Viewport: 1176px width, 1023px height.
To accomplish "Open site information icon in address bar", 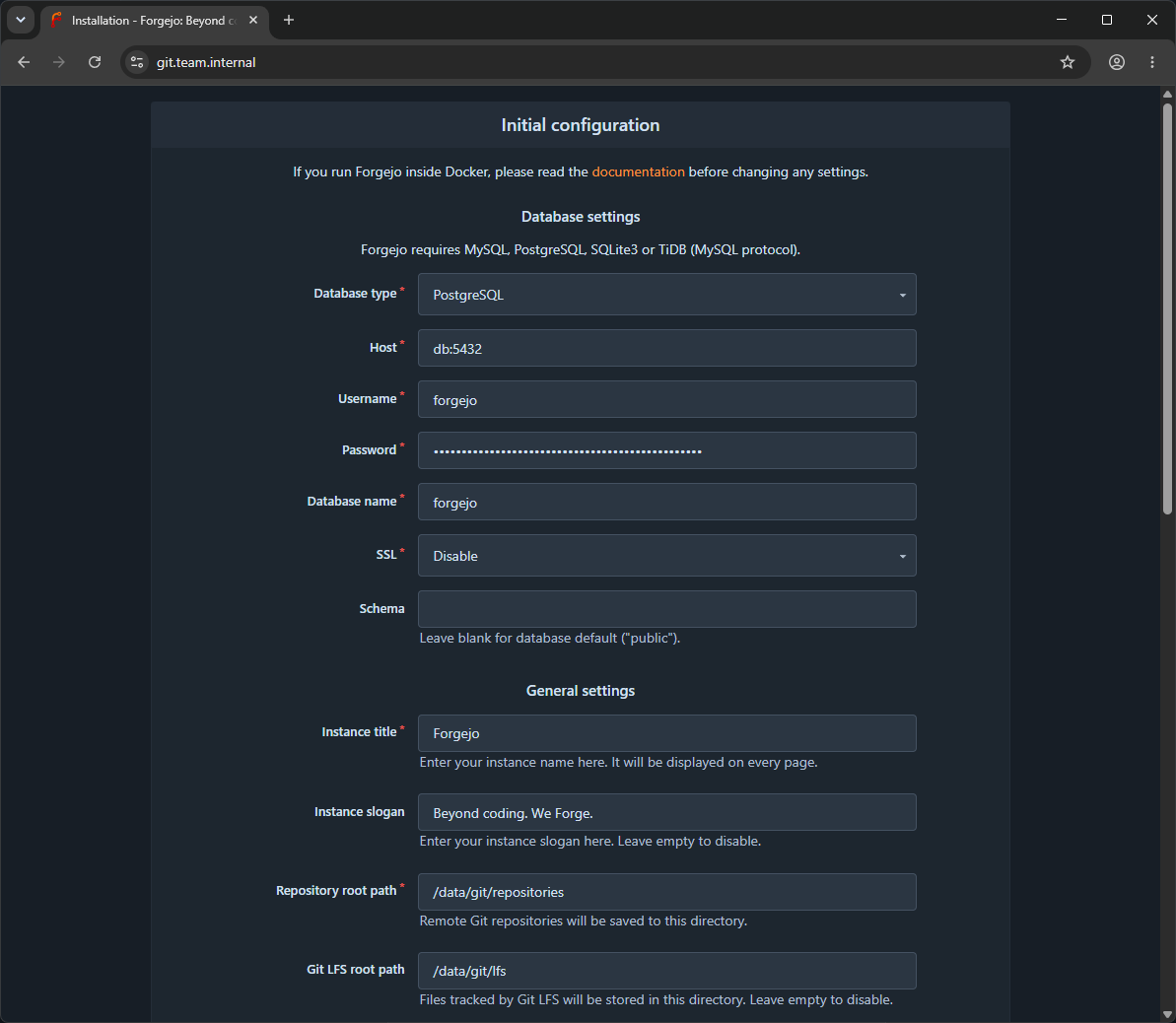I will [136, 62].
